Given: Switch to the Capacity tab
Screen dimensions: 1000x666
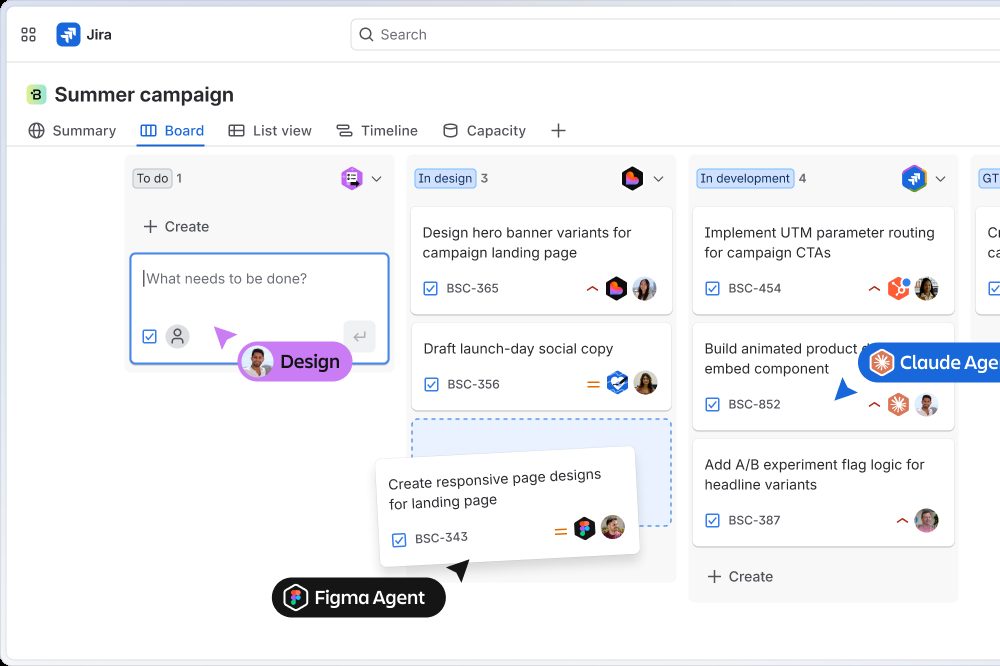Looking at the screenshot, I should click(484, 131).
